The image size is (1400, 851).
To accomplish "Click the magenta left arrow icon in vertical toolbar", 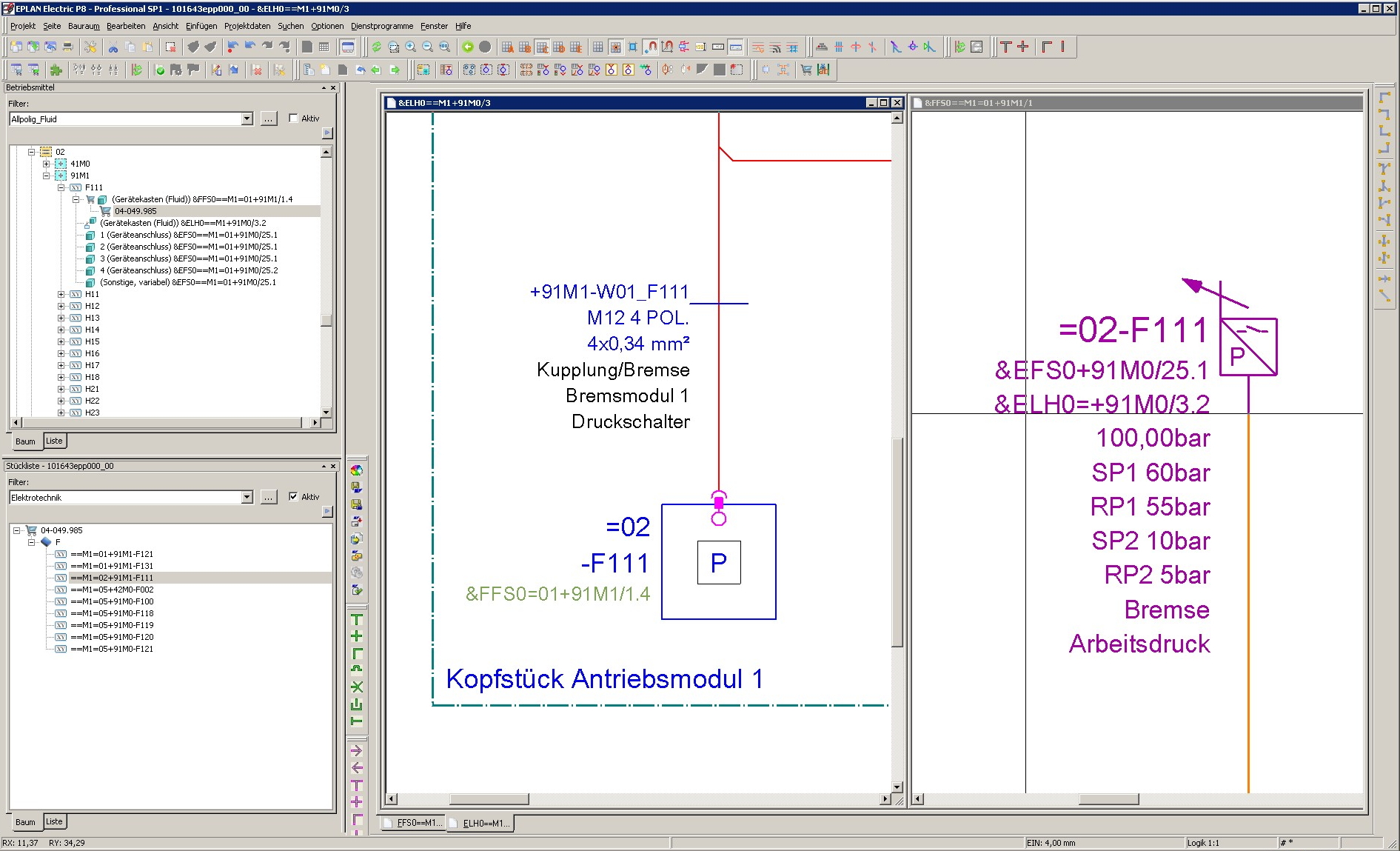I will [356, 767].
